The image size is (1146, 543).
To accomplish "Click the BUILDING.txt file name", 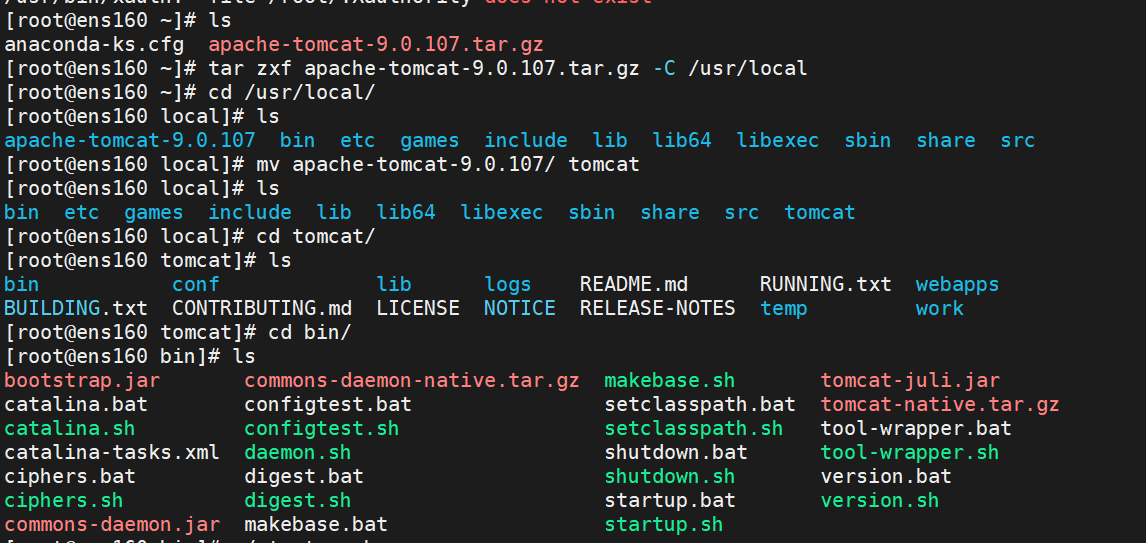I will pos(75,308).
